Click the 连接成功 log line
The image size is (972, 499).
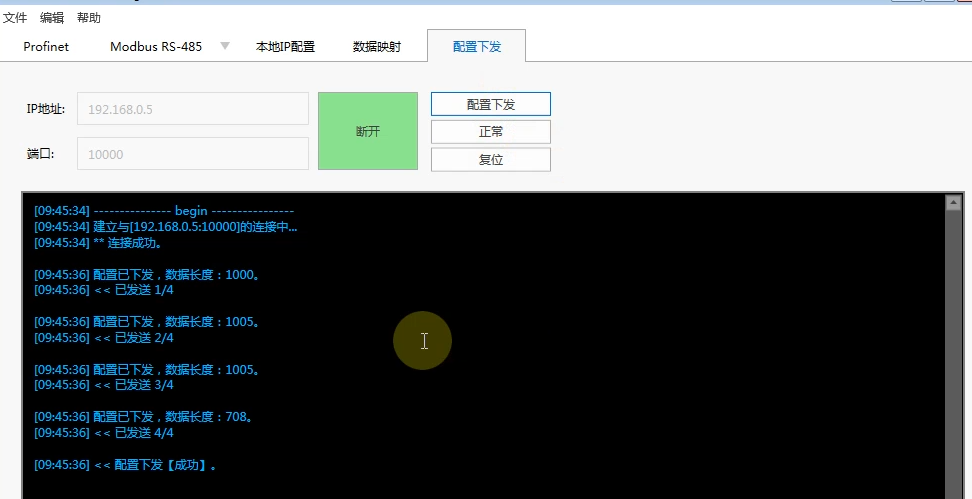(99, 243)
